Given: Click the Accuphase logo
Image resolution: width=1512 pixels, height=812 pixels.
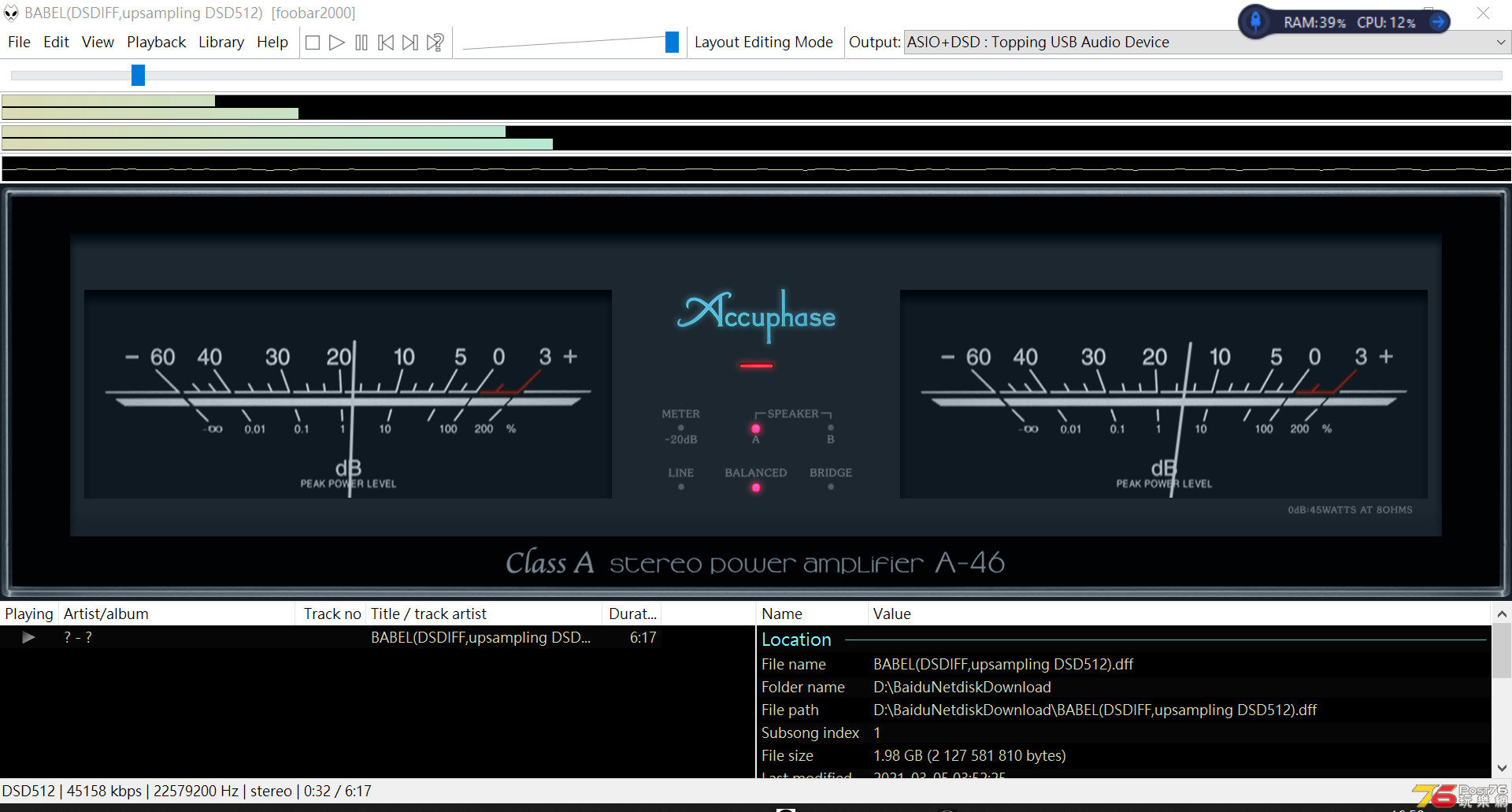Looking at the screenshot, I should point(756,315).
